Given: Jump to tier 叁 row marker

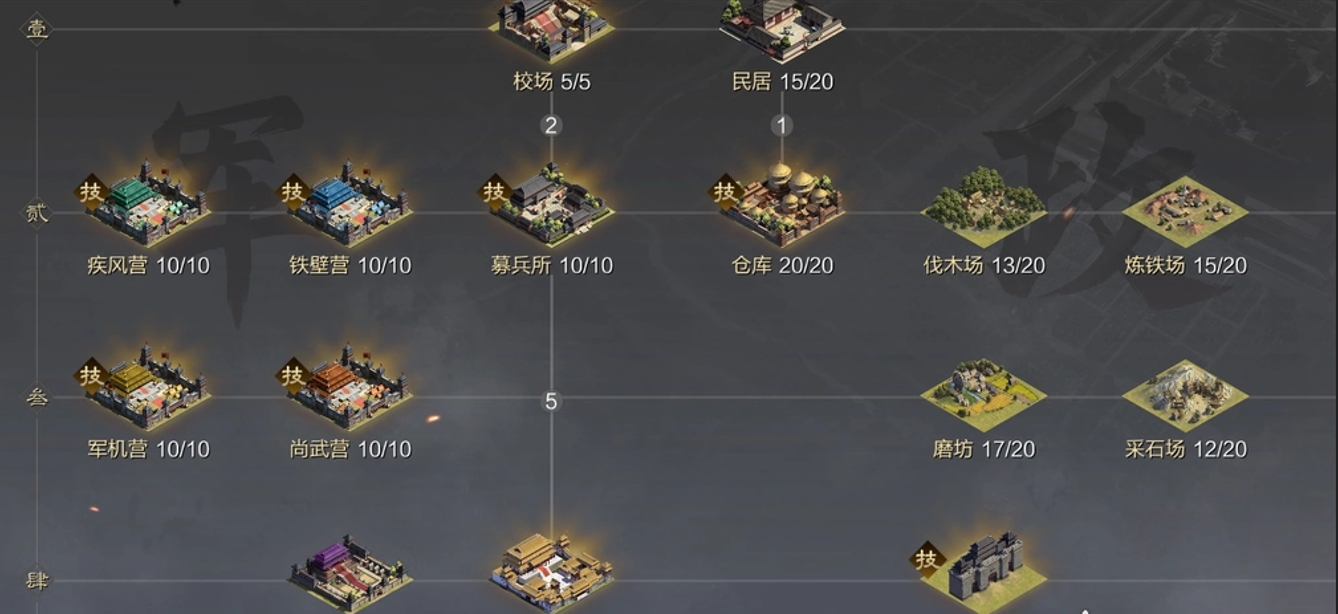Looking at the screenshot, I should (36, 397).
